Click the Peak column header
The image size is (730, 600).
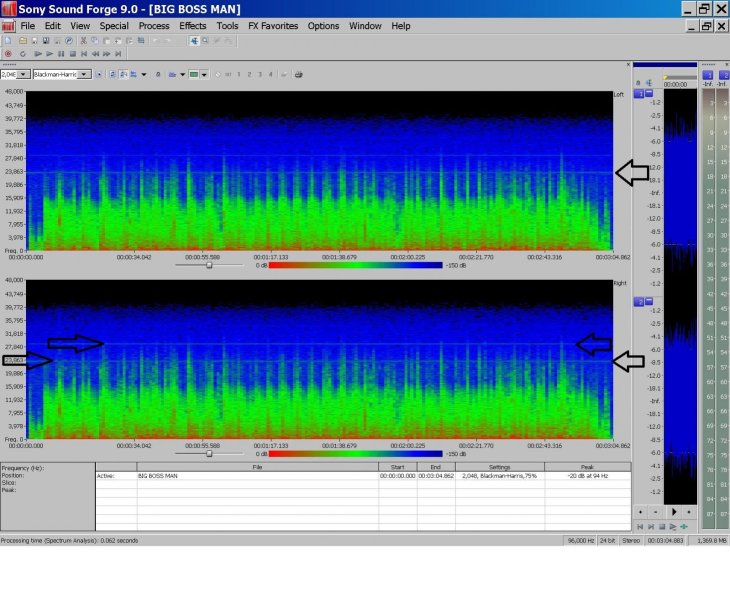pos(587,466)
